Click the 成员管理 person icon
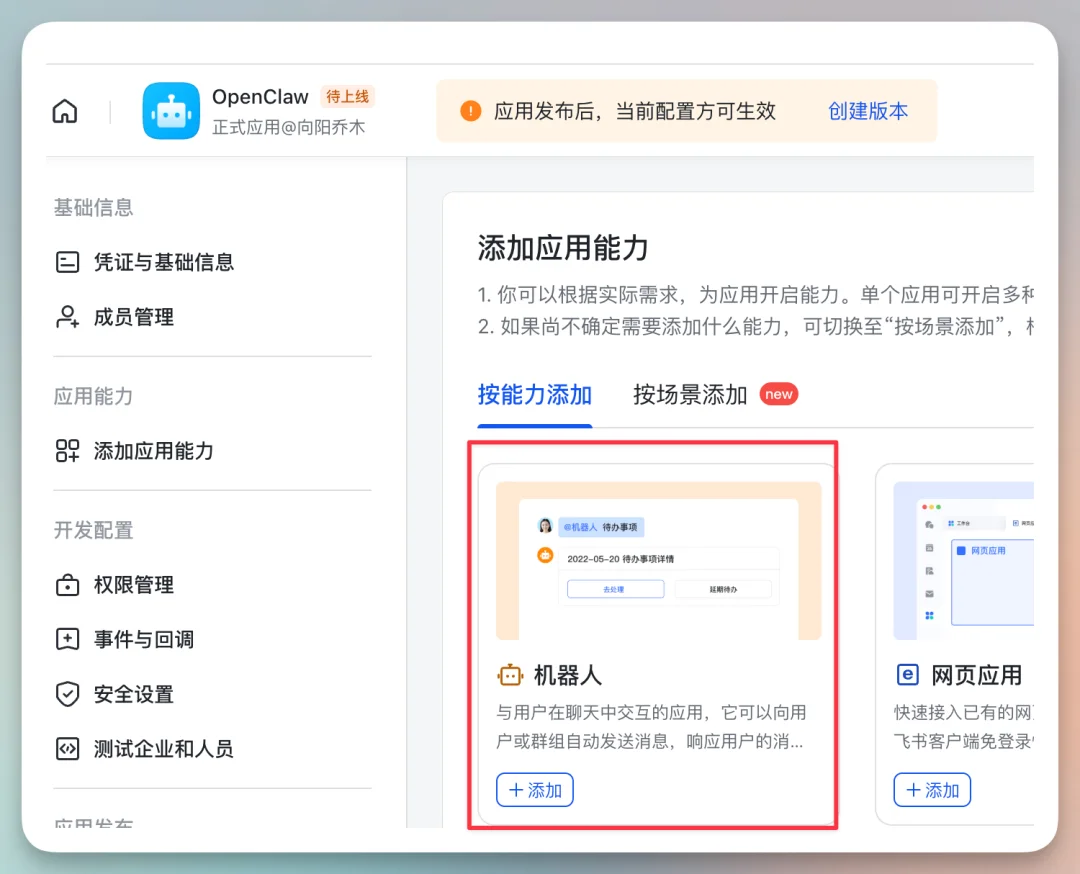 pyautogui.click(x=67, y=317)
